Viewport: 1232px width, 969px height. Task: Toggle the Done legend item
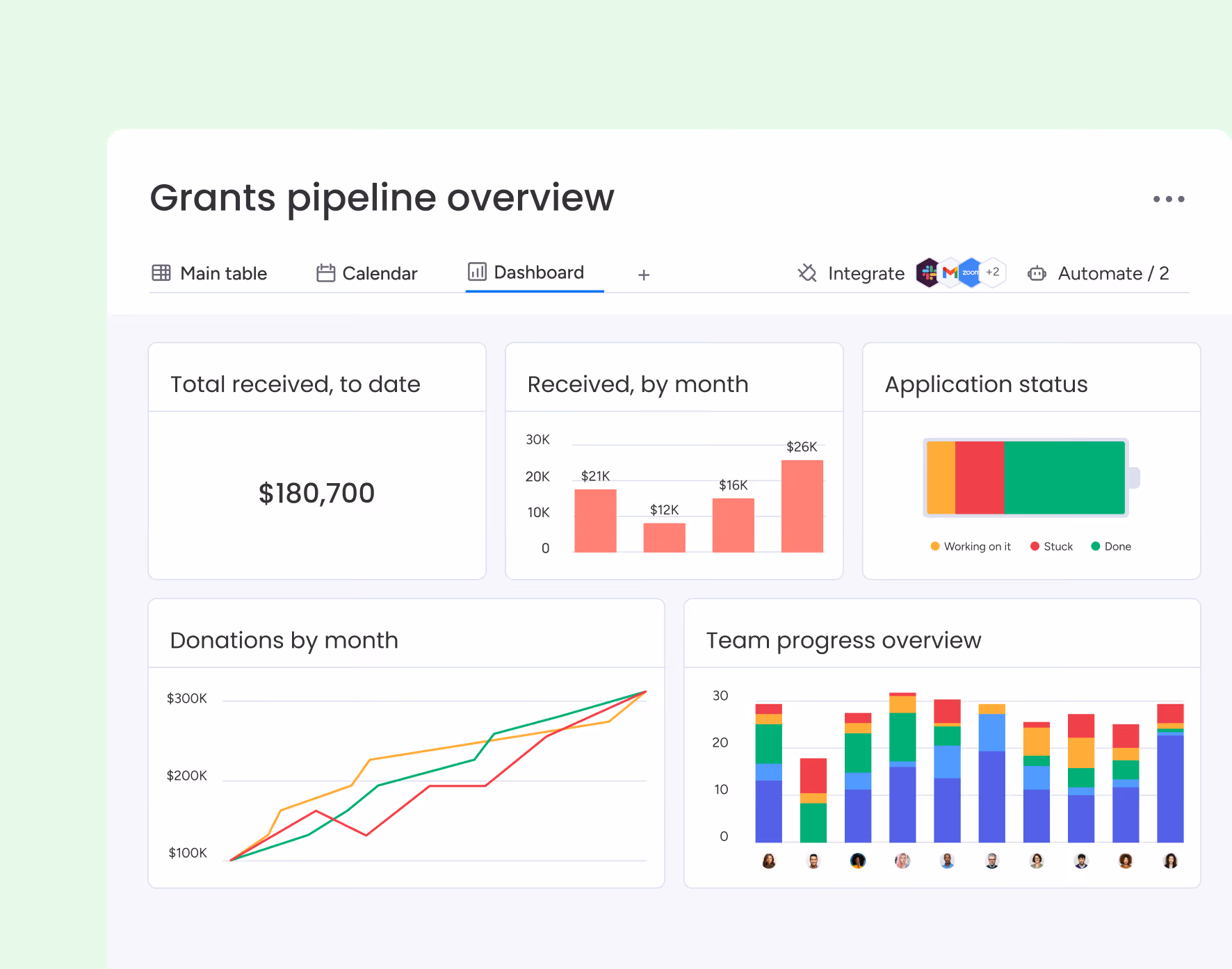pyautogui.click(x=1111, y=546)
